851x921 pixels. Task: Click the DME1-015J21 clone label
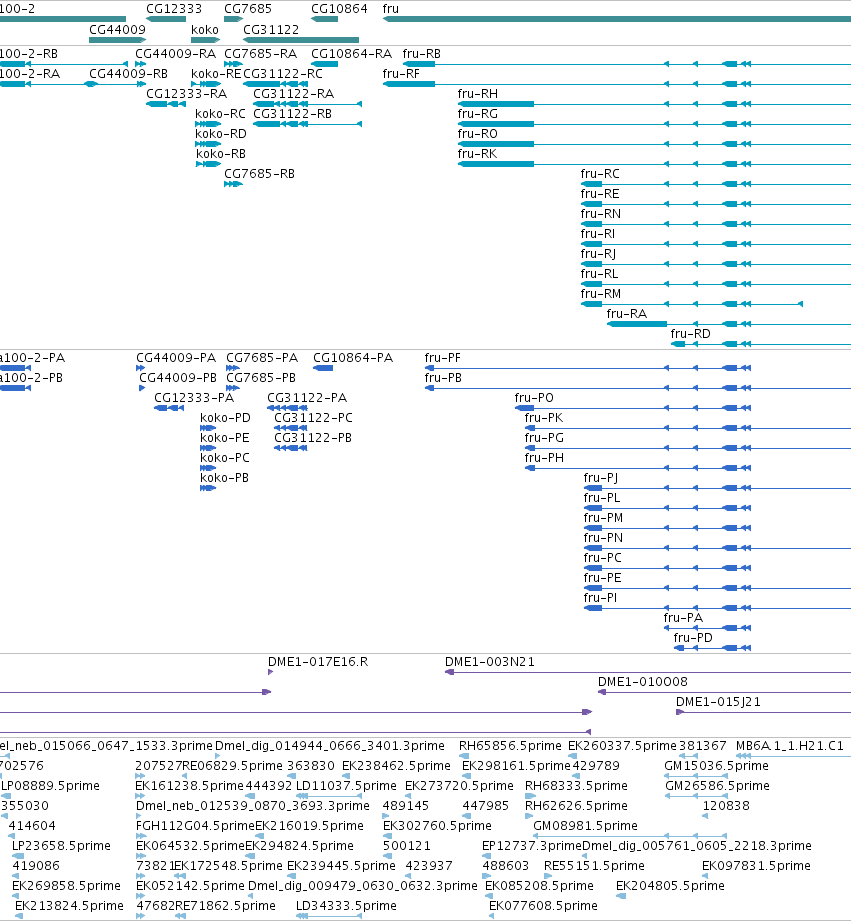point(718,702)
